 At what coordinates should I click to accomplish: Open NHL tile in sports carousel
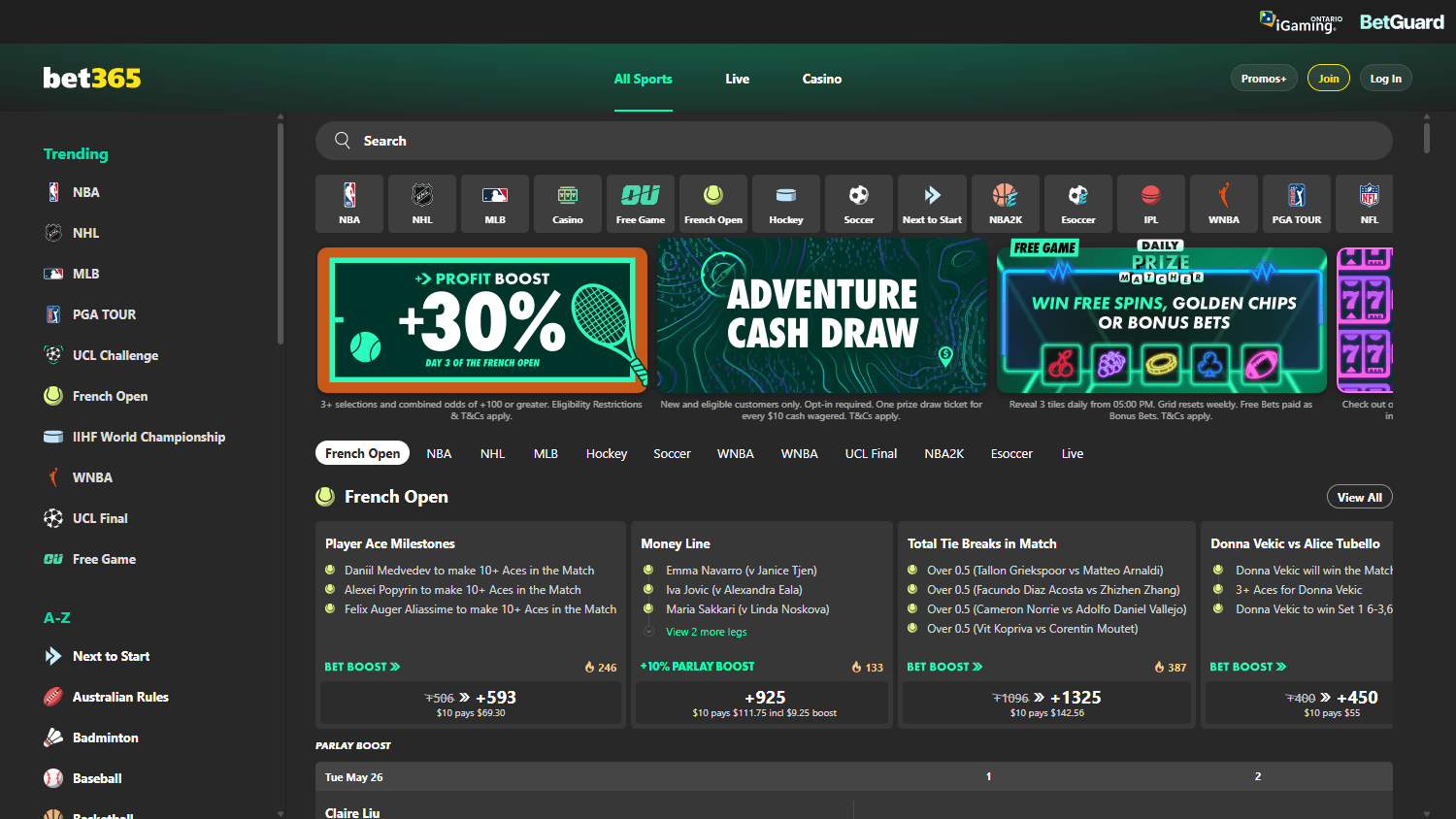pos(422,204)
